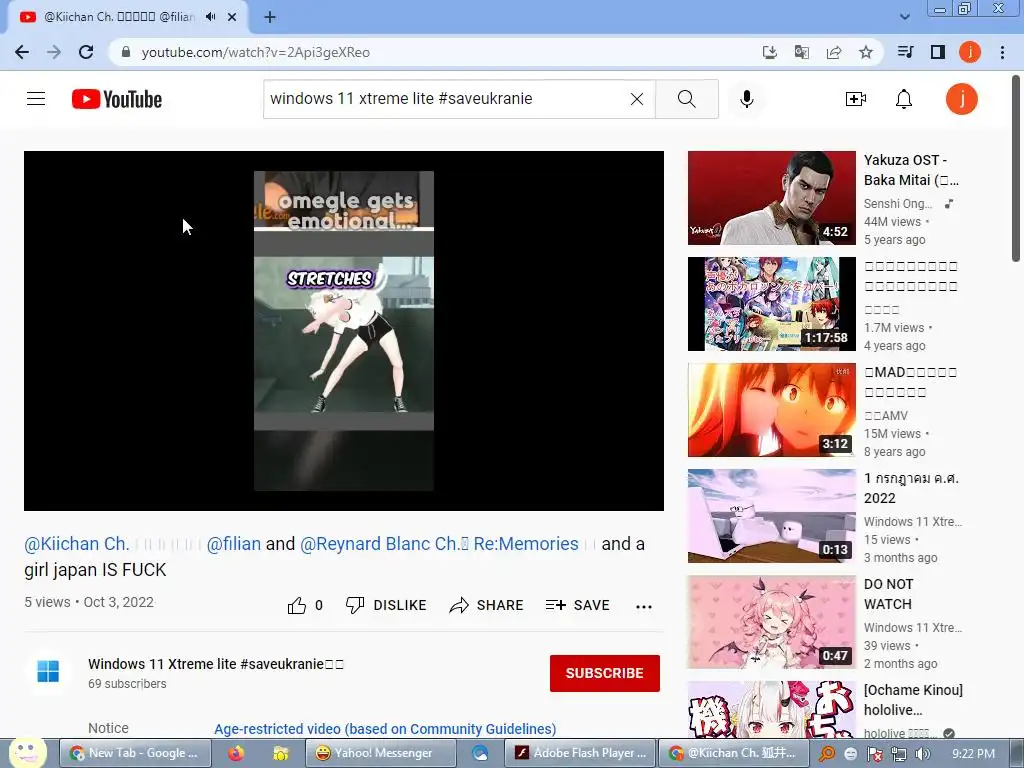The width and height of the screenshot is (1024, 768).
Task: Open the three-dot more actions menu under the video
Action: (x=644, y=607)
